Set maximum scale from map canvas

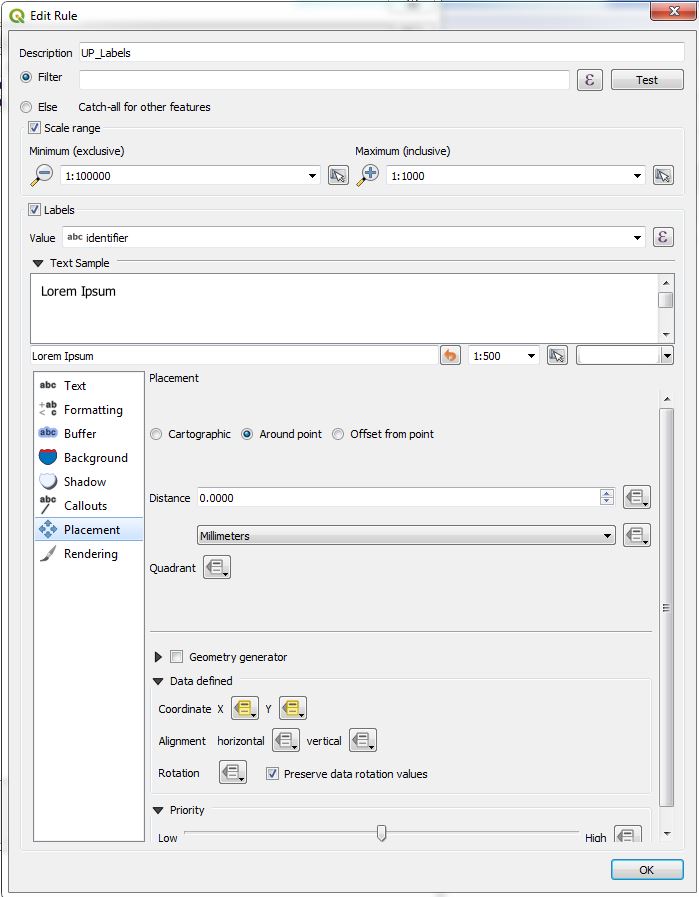(663, 175)
